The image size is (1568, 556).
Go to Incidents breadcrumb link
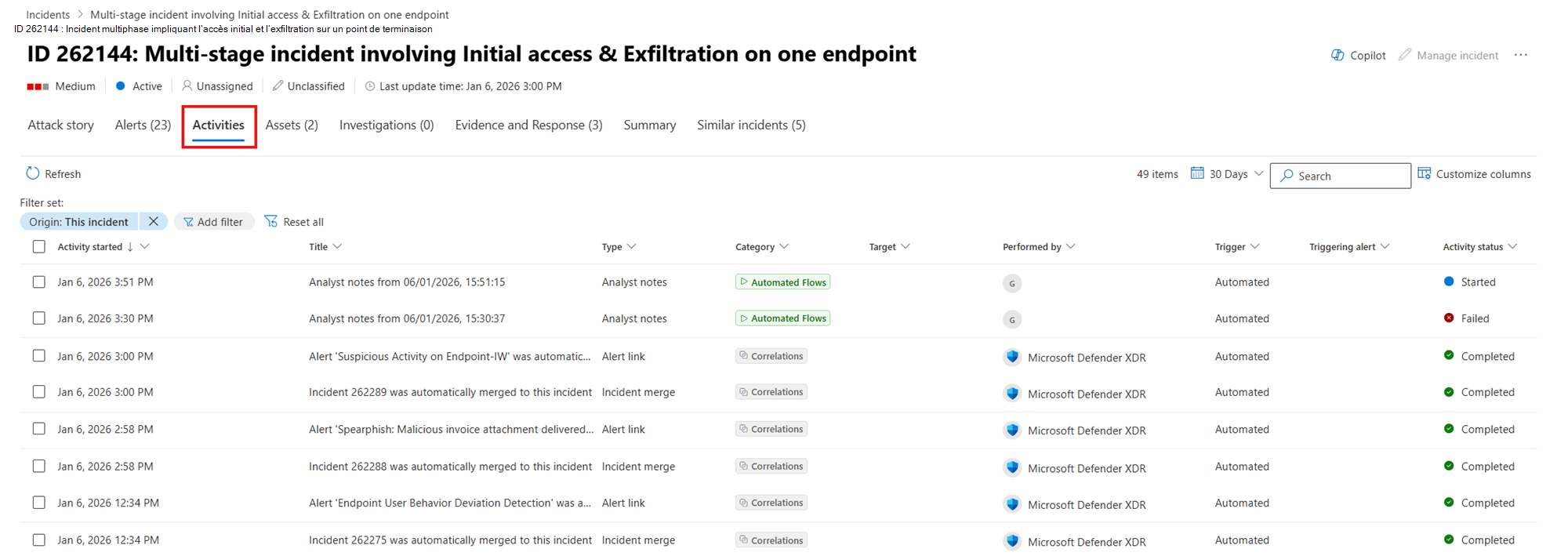(x=48, y=15)
